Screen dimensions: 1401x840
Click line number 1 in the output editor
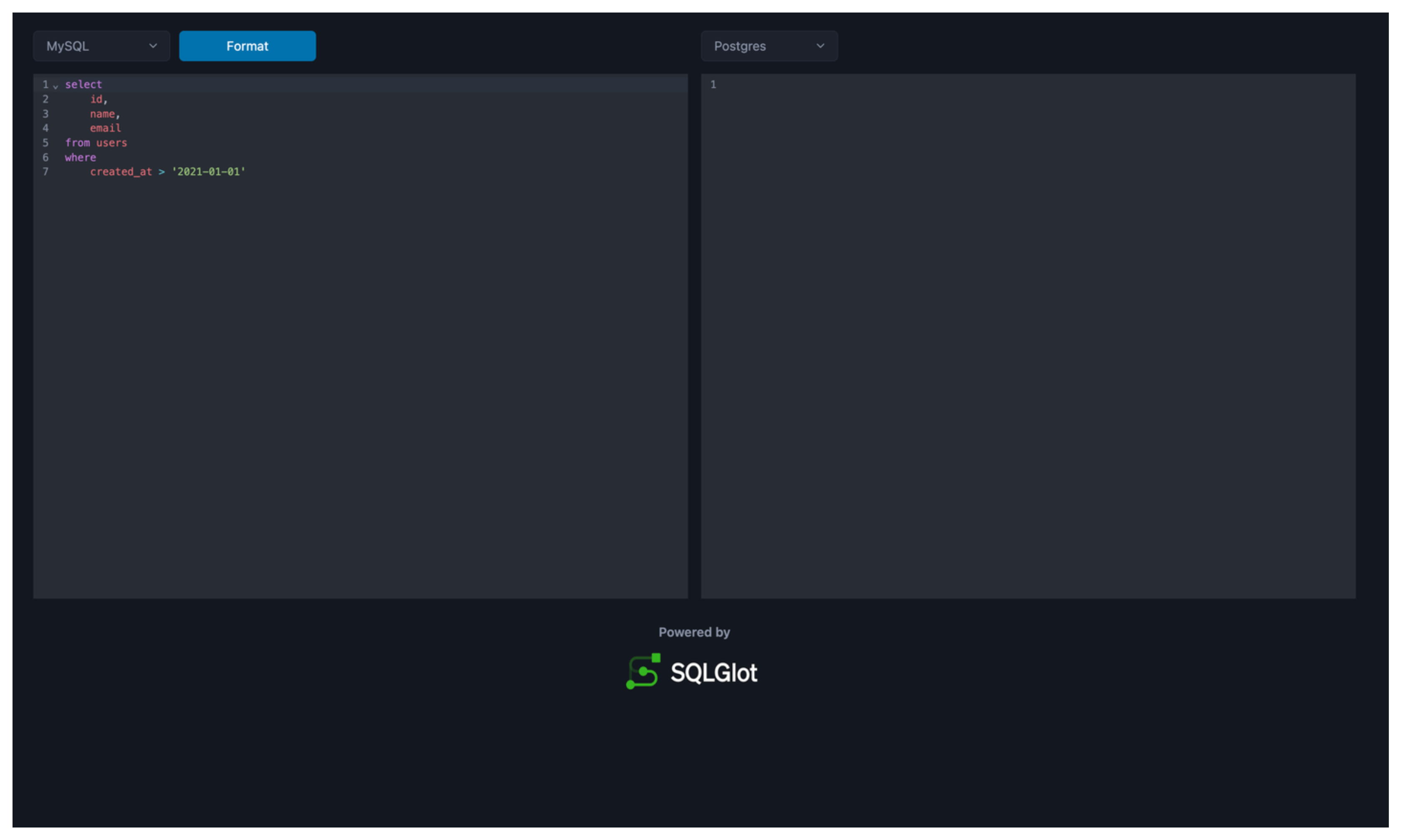713,84
